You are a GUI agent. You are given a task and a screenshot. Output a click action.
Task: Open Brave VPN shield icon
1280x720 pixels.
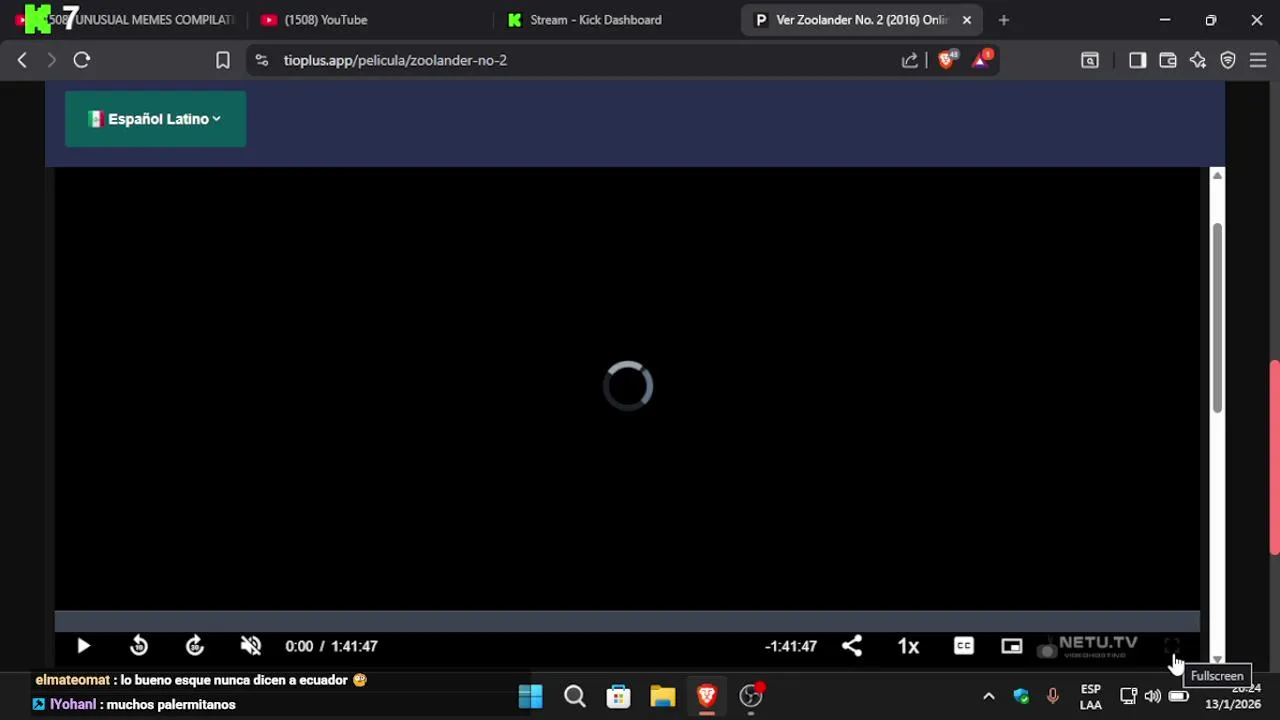click(x=1228, y=60)
